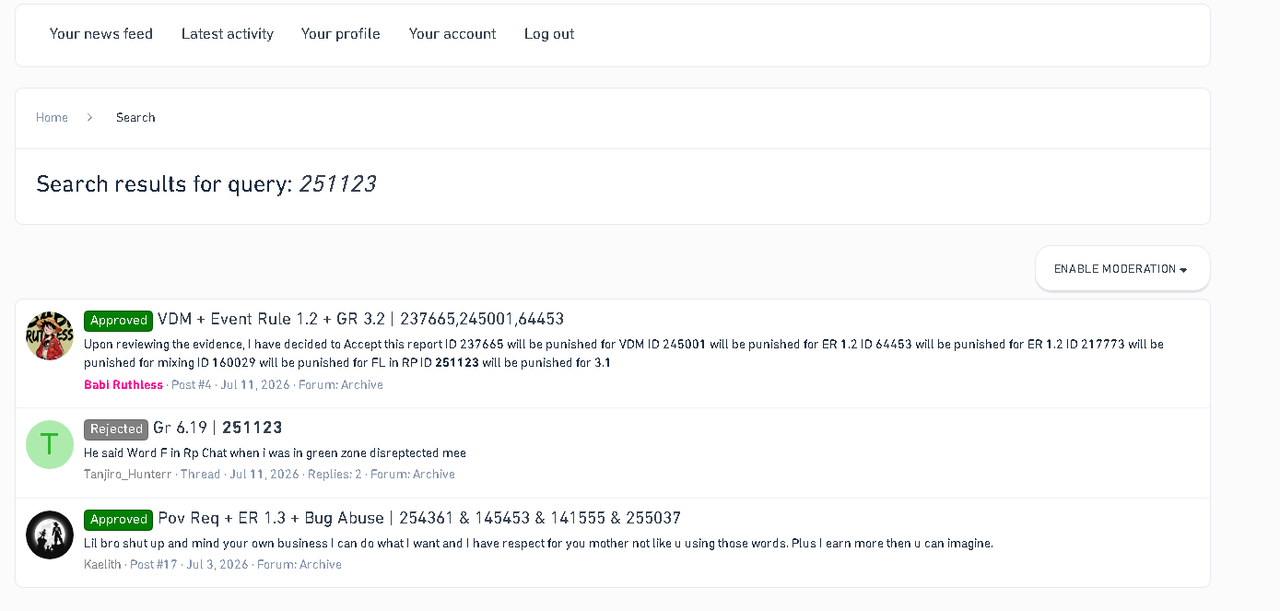Click Tanjiro_Hunterr green T avatar
The image size is (1280, 611).
(x=50, y=445)
